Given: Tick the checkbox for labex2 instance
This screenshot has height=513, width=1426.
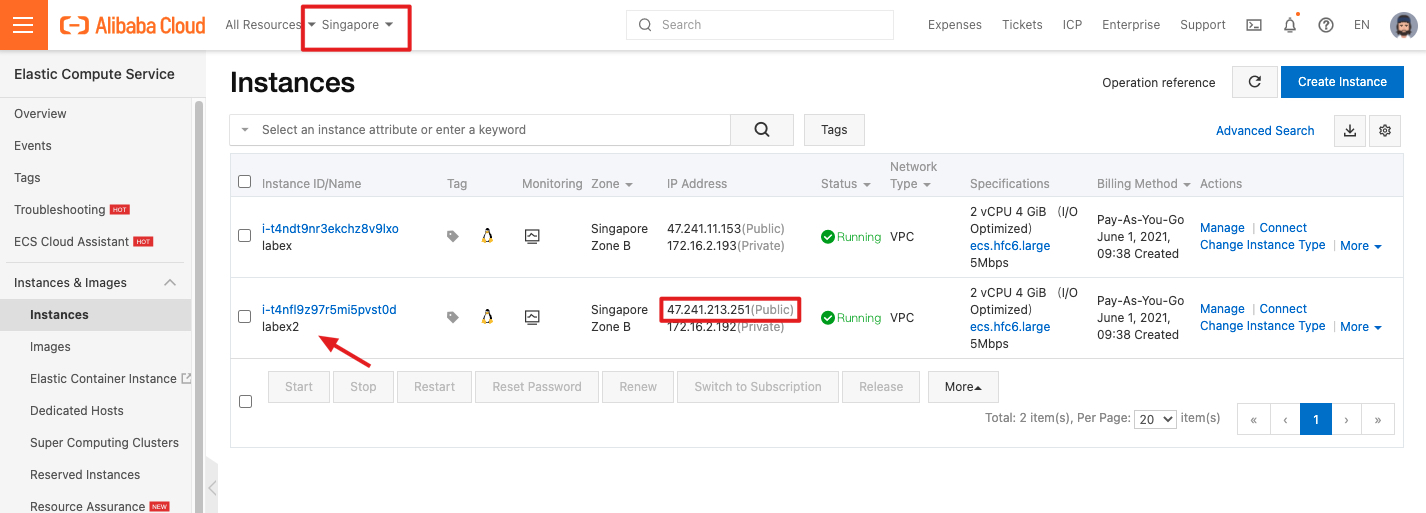Looking at the screenshot, I should click(245, 317).
